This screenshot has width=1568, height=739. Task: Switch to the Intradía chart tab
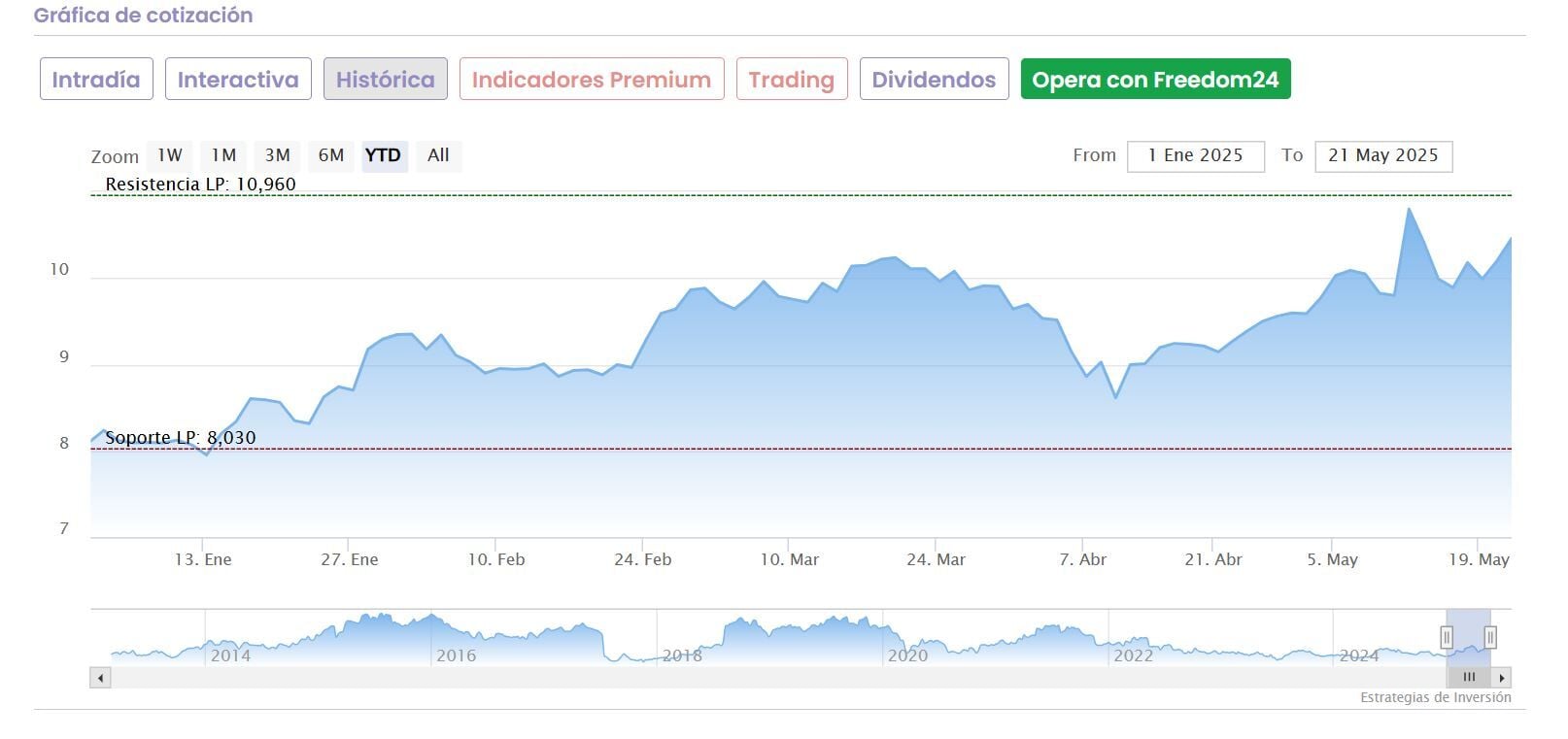pos(96,80)
